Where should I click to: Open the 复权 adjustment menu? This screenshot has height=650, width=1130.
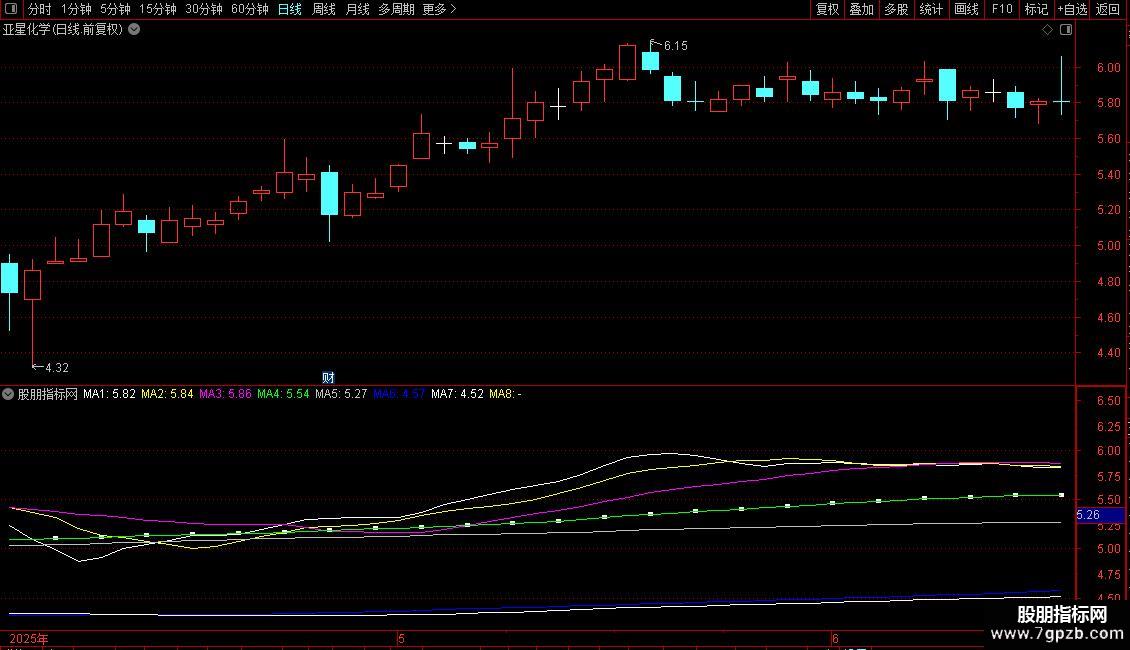[x=827, y=9]
